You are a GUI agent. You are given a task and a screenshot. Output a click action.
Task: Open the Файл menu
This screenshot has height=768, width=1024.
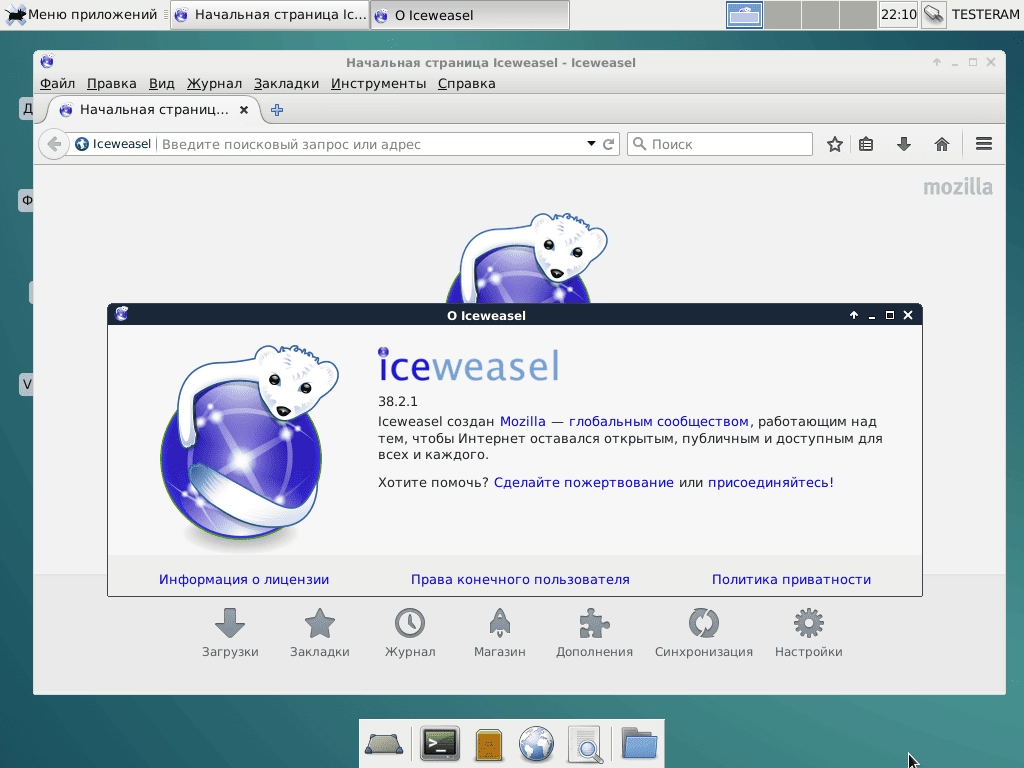point(57,84)
